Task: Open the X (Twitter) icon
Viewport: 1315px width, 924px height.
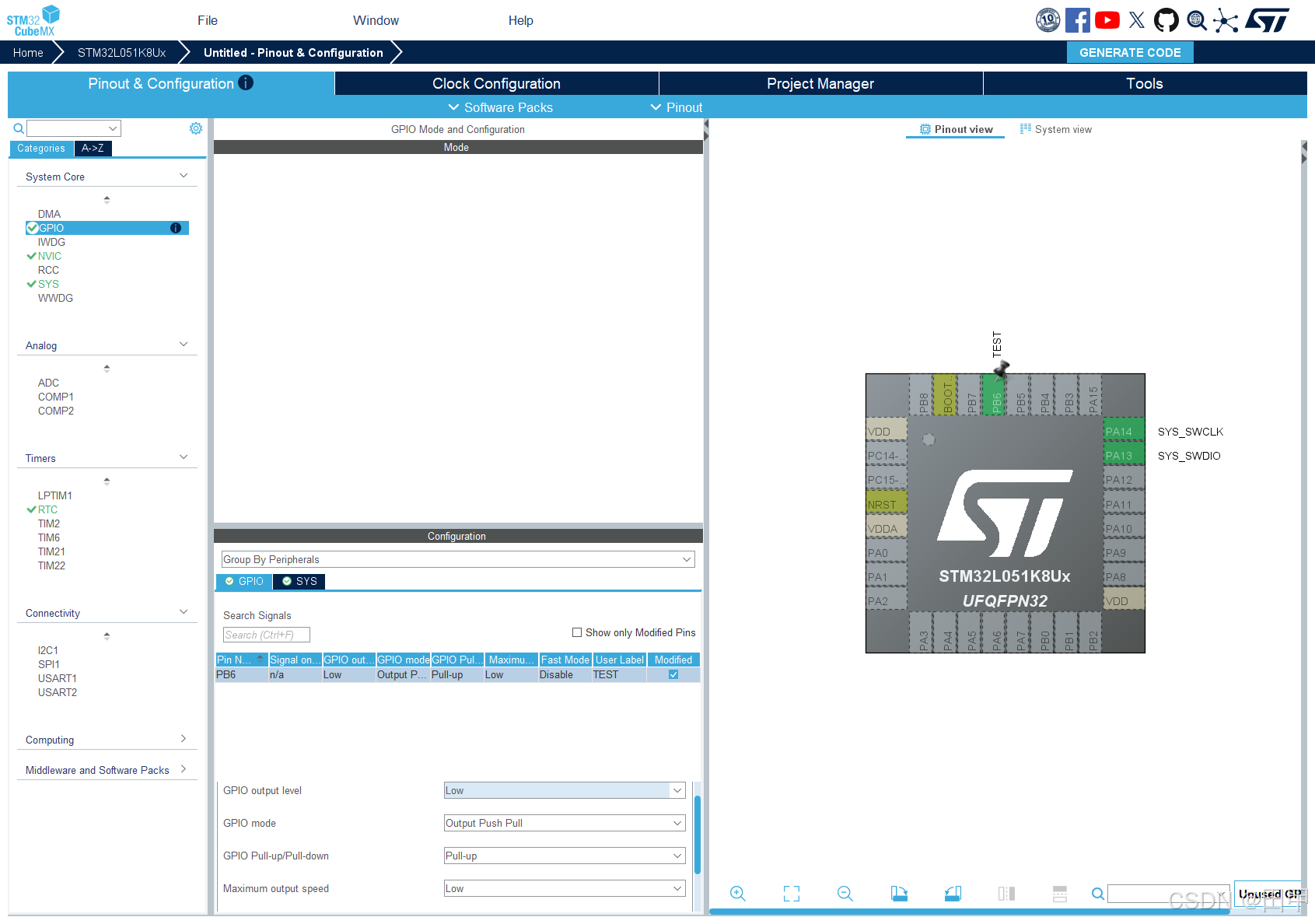Action: (x=1137, y=20)
